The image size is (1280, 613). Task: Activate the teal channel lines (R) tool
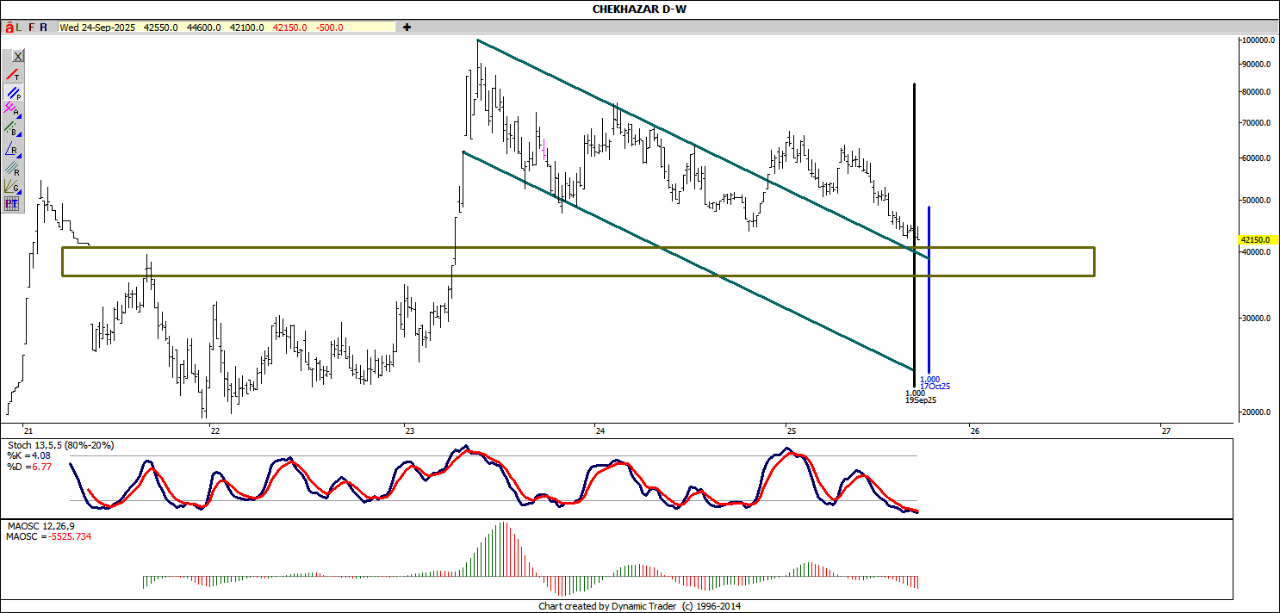point(13,167)
